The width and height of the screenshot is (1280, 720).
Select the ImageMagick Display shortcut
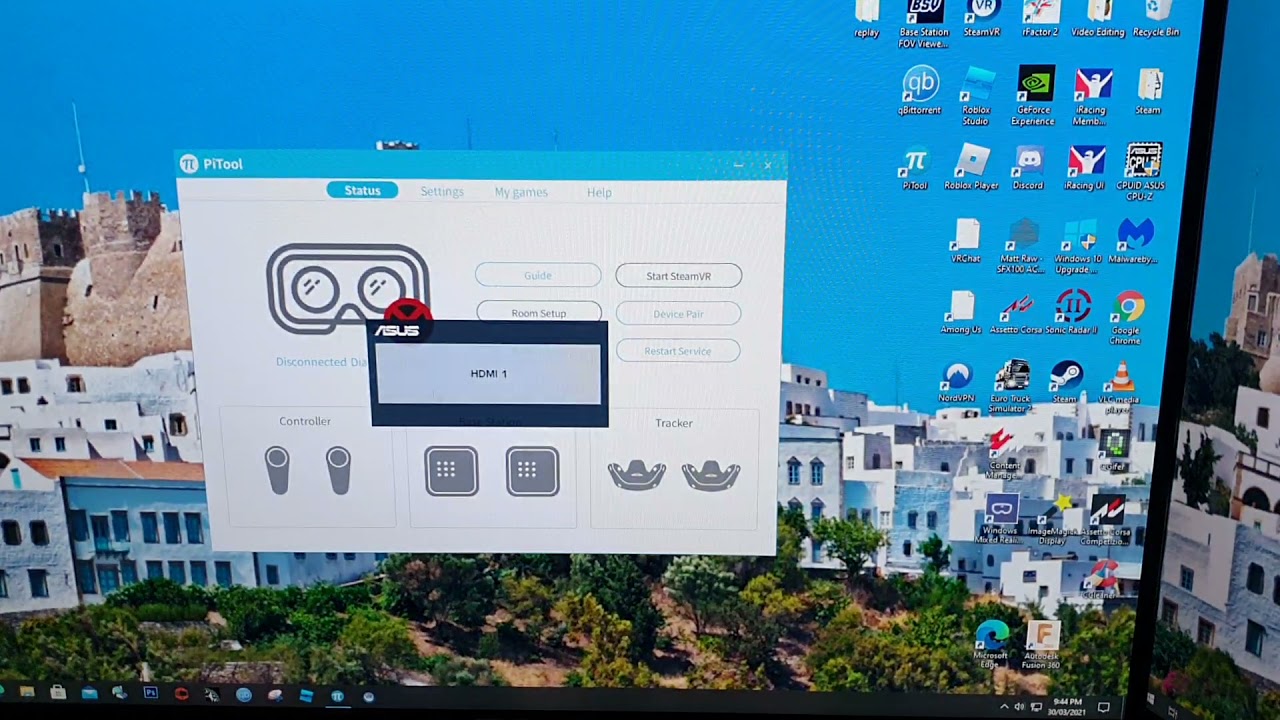click(x=1052, y=520)
